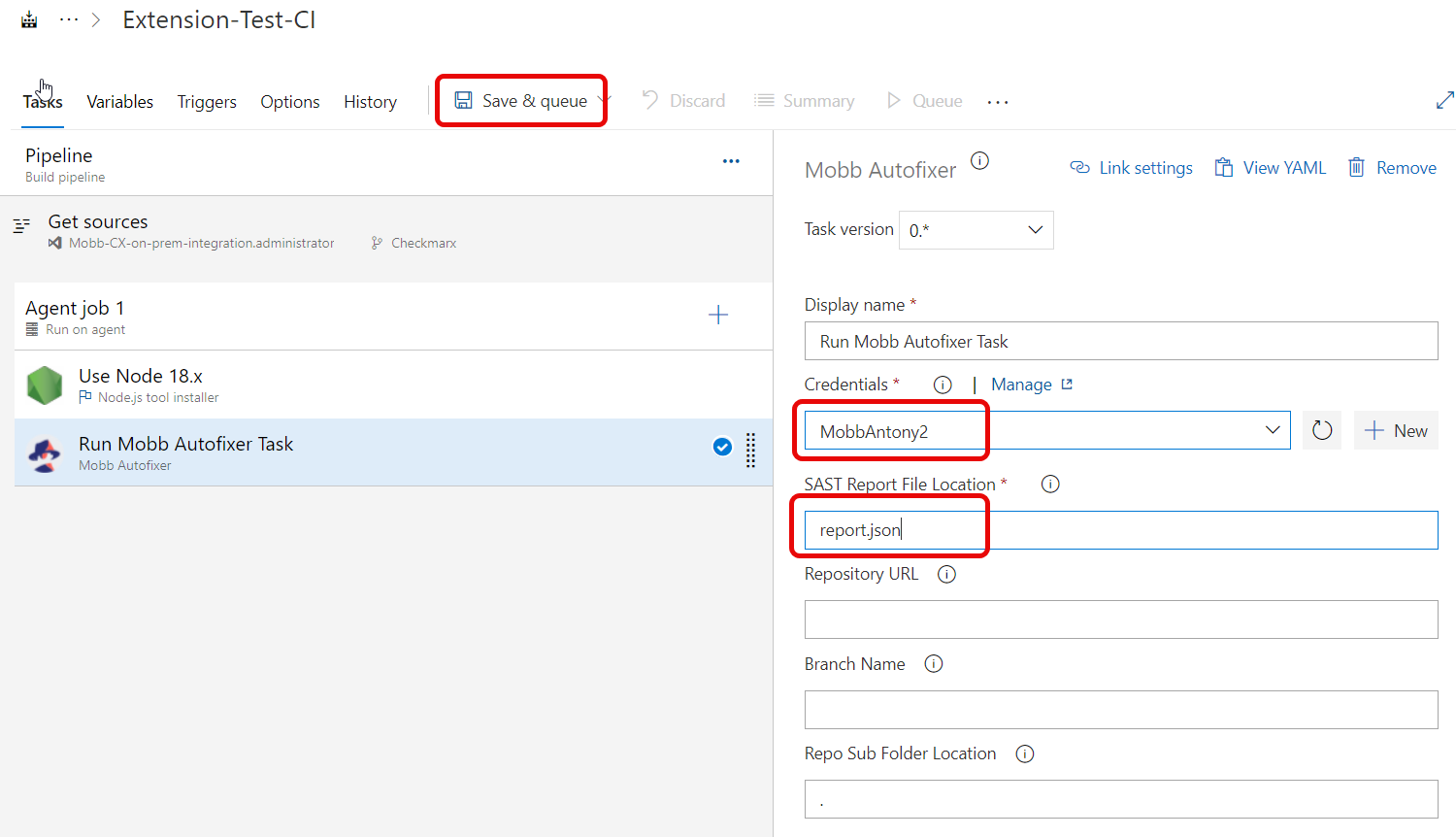Click the Save & queue button
This screenshot has height=837, width=1456.
click(521, 101)
